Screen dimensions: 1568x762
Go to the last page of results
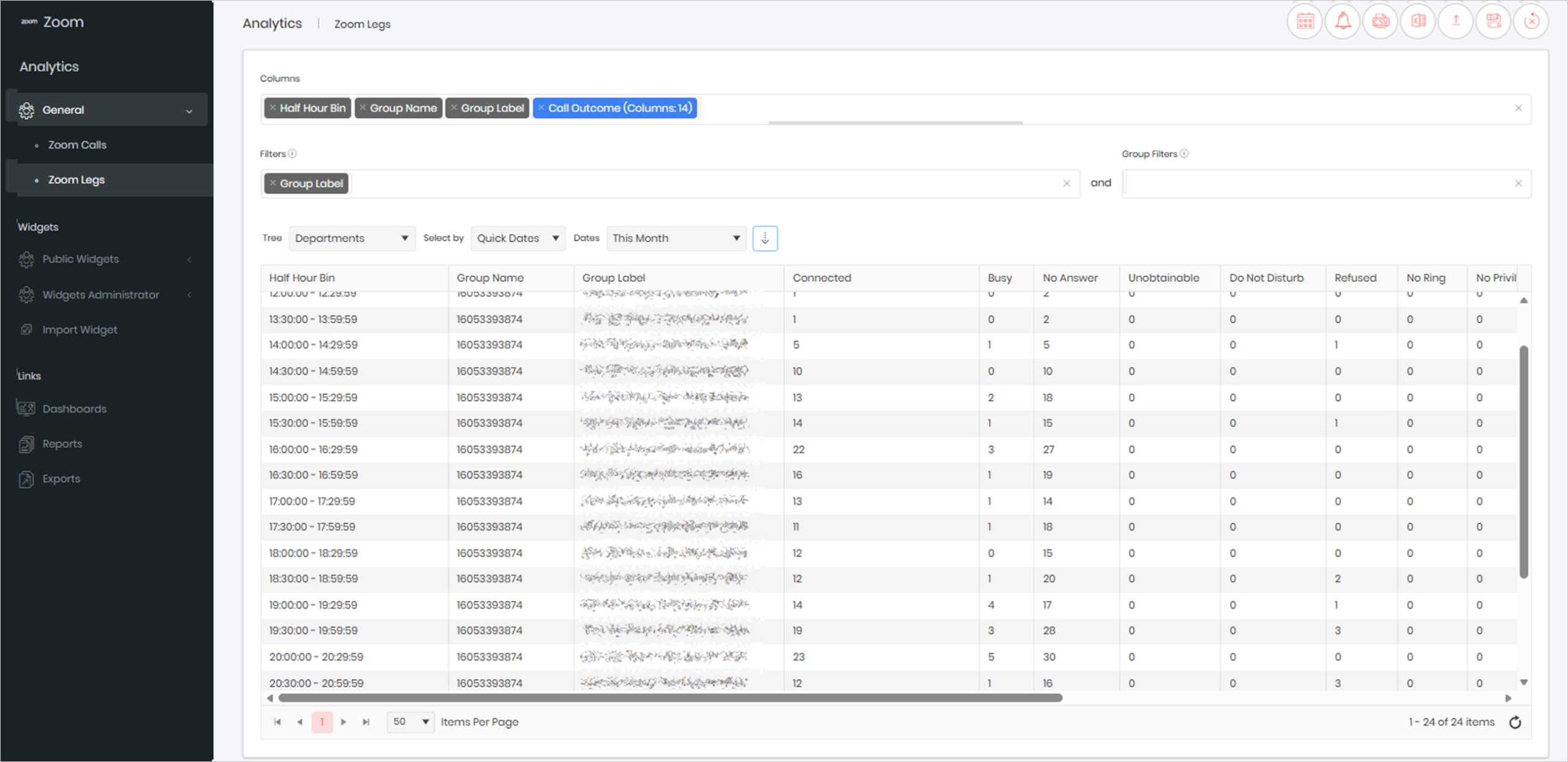pos(366,722)
